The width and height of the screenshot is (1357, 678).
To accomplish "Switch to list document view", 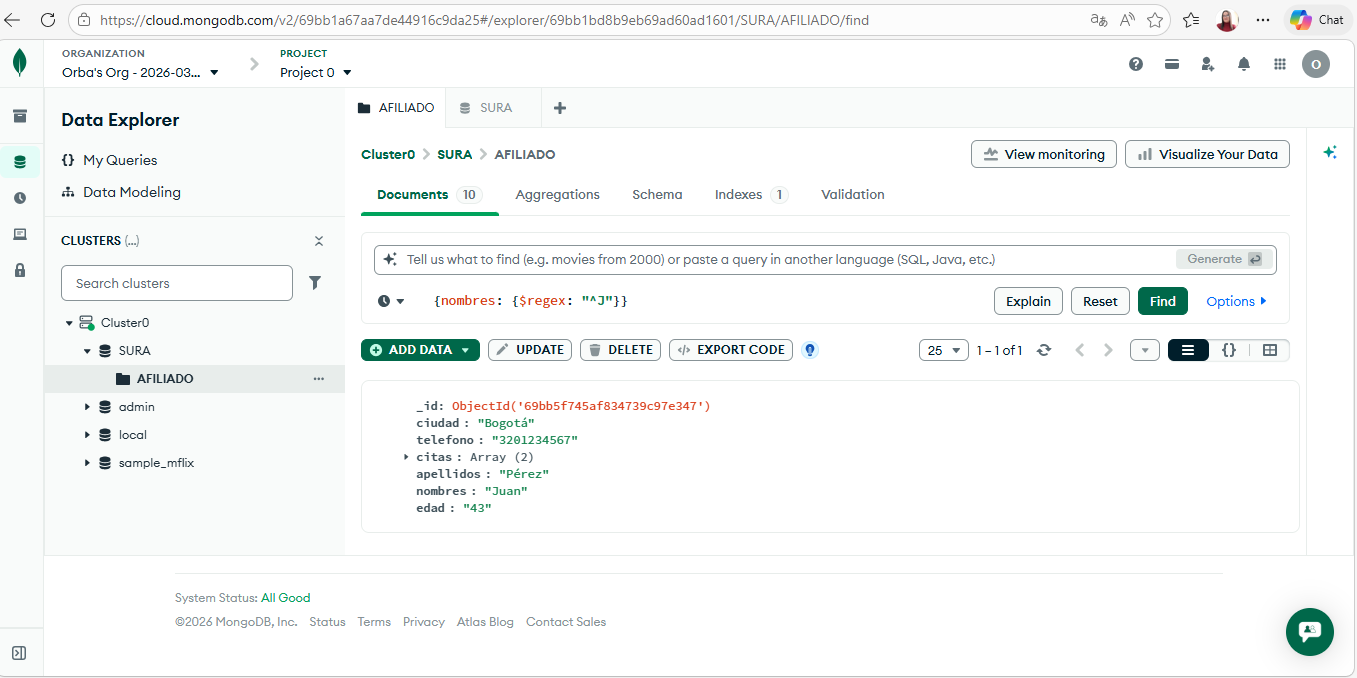I will pos(1188,350).
